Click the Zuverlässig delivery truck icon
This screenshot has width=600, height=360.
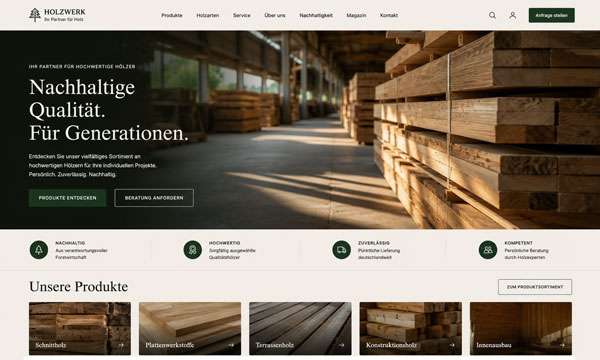[x=341, y=250]
